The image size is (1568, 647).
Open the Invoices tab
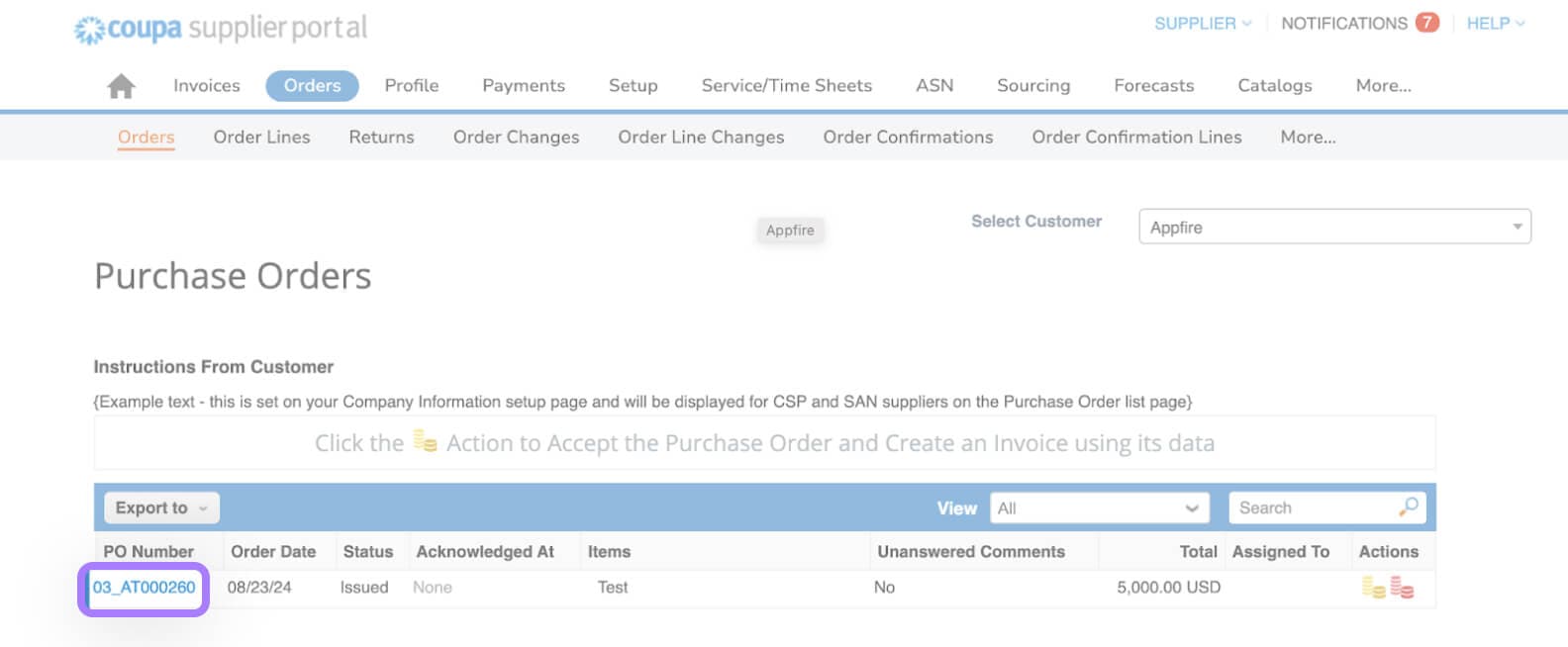[206, 86]
